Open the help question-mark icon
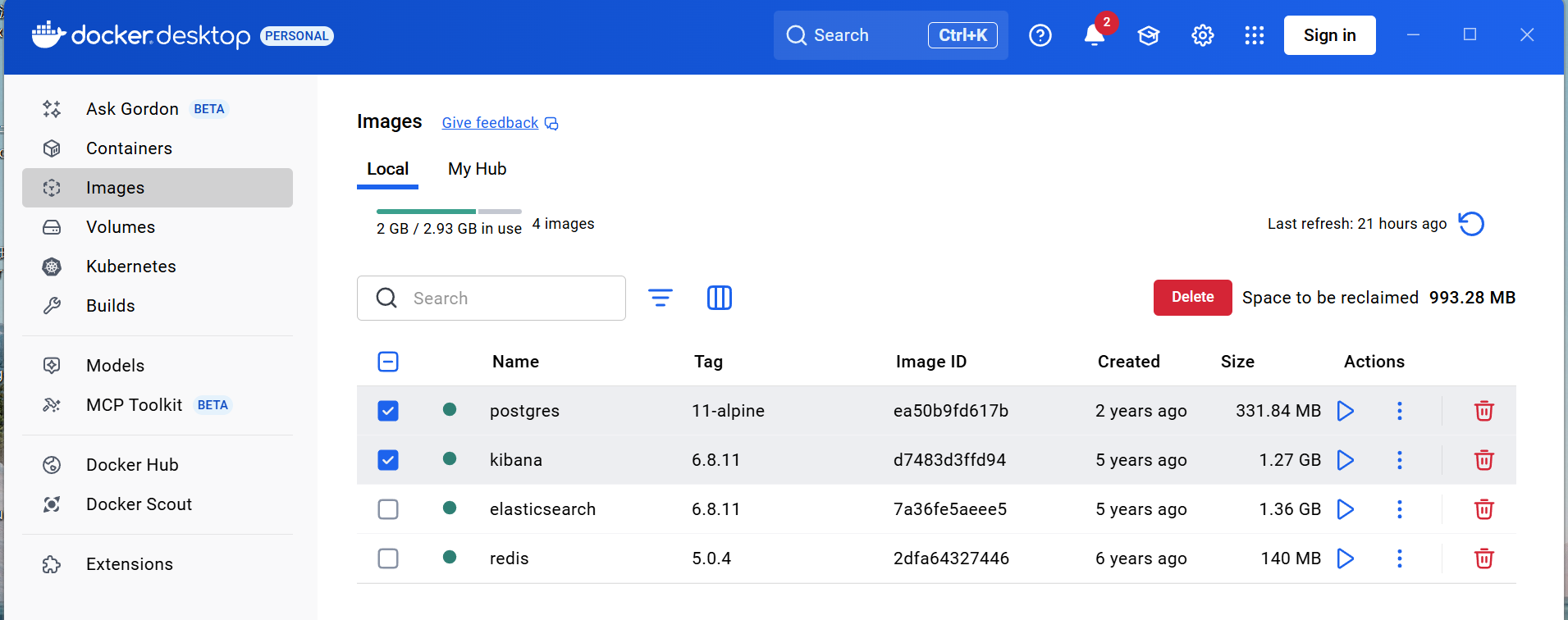The image size is (1568, 620). [1040, 35]
